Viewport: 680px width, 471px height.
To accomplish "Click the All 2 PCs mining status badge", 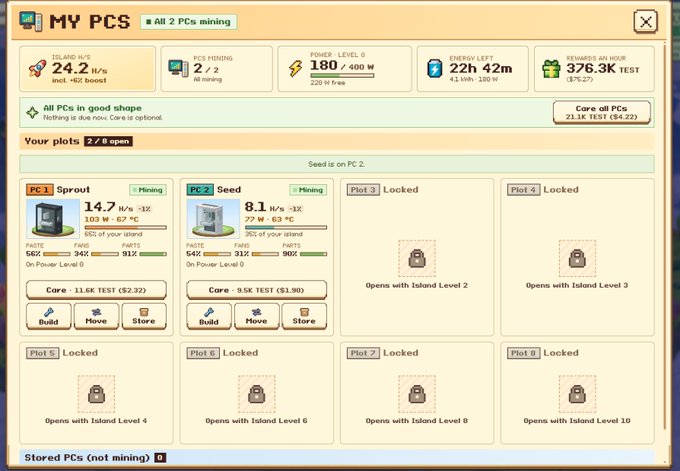I will [x=189, y=22].
